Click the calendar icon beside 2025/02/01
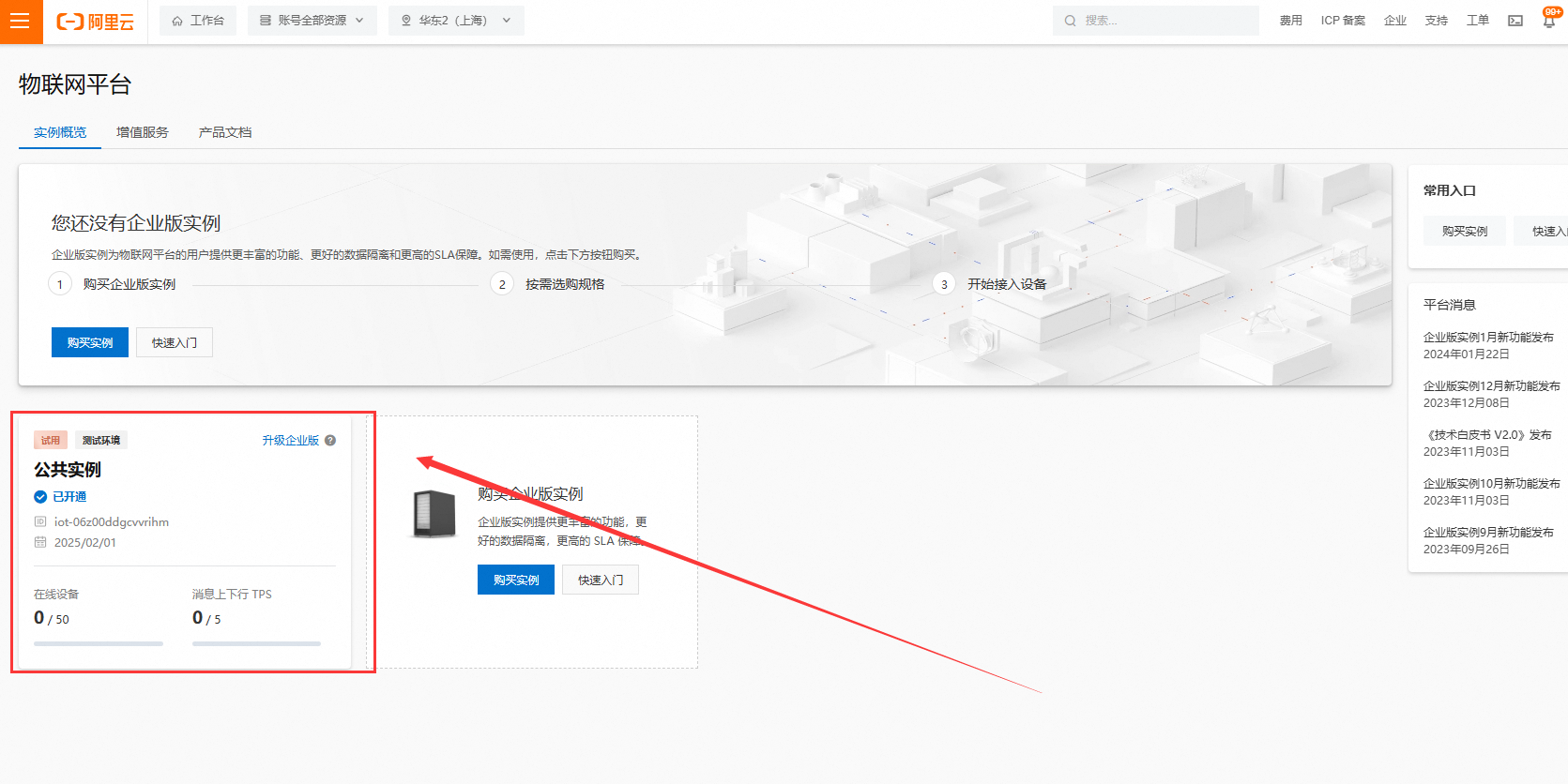Screen dimensions: 1568x784 [40, 543]
